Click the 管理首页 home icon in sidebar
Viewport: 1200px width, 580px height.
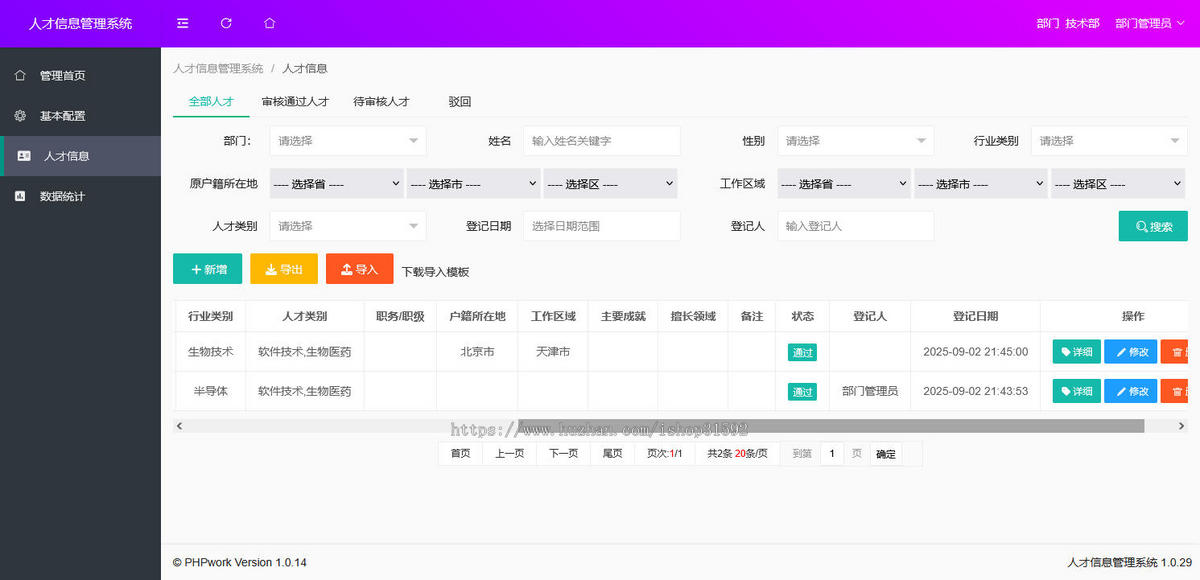pyautogui.click(x=20, y=76)
